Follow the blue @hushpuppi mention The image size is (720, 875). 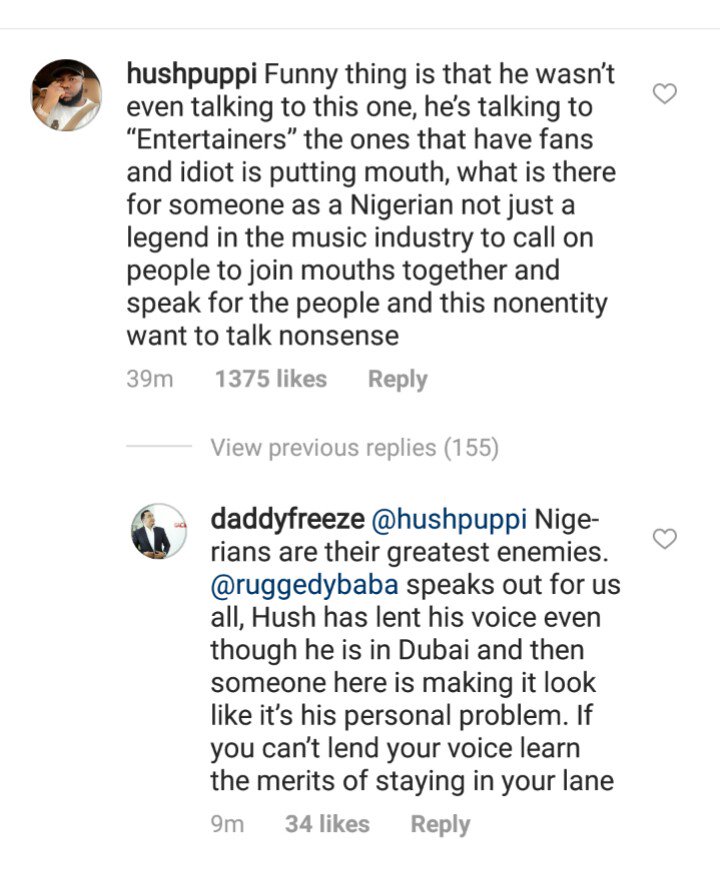pos(448,521)
